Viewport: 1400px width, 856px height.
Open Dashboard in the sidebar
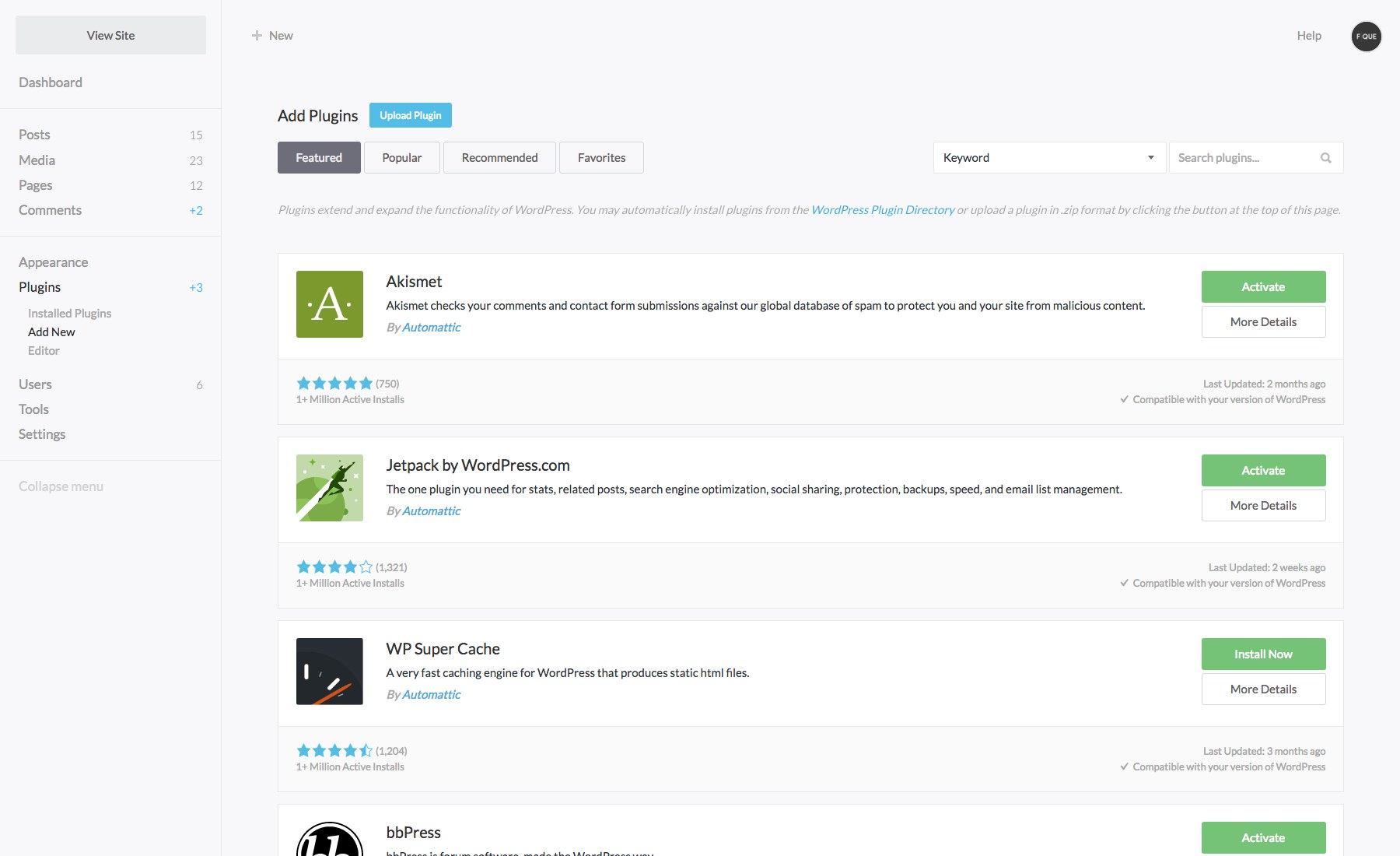[51, 82]
